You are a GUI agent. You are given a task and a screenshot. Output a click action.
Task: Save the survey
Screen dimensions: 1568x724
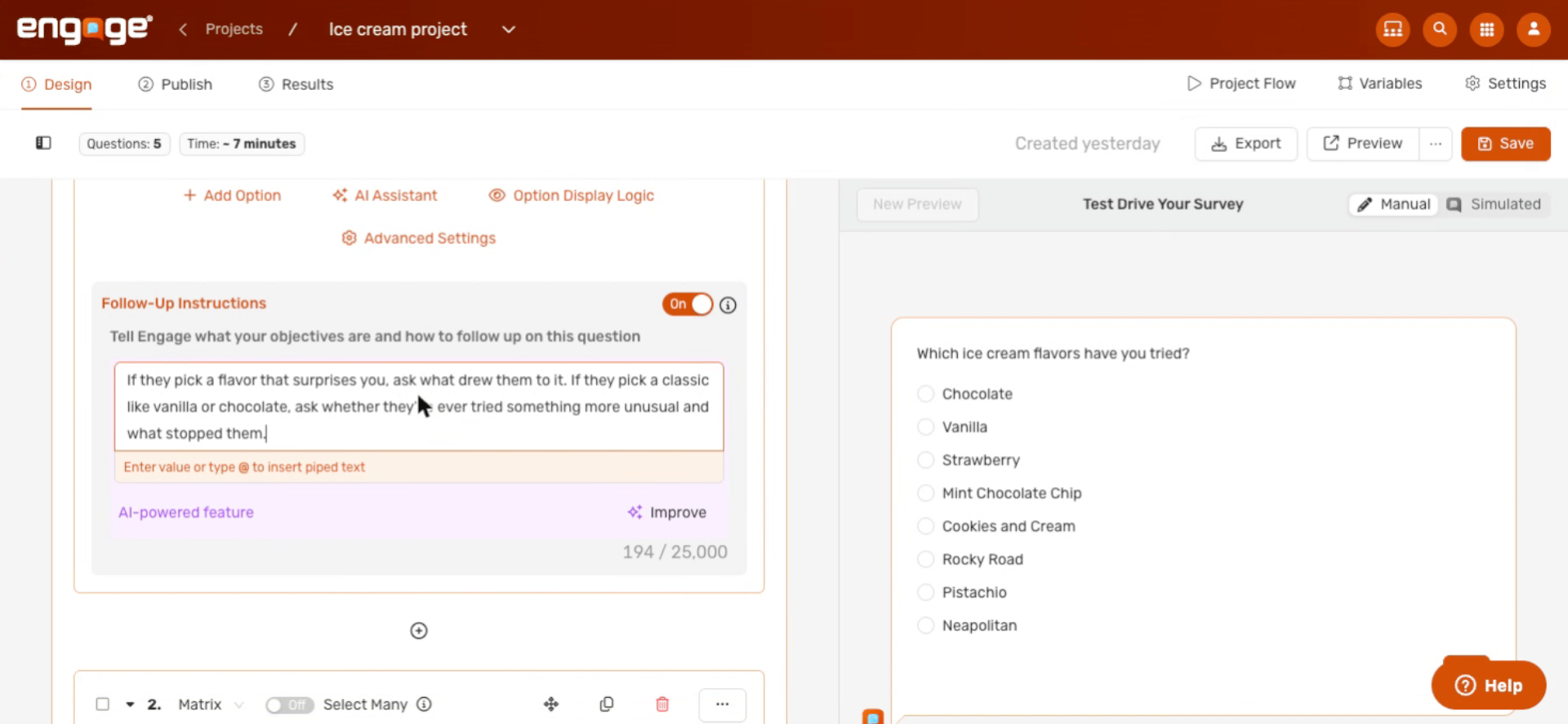1506,144
